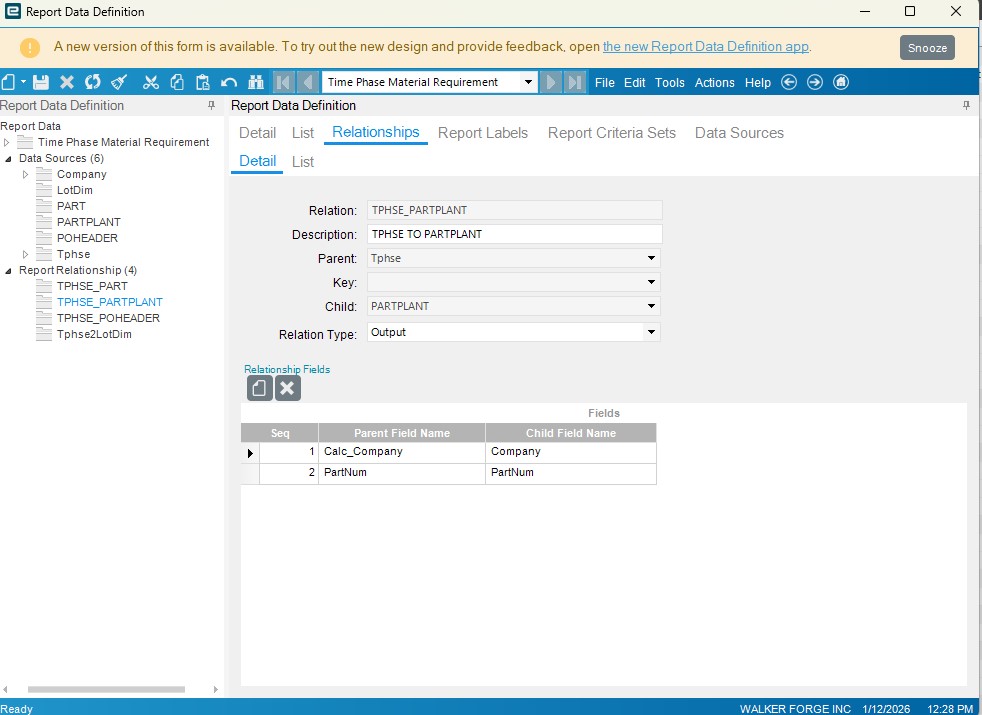
Task: Open Search with the binoculars icon
Action: tap(255, 82)
